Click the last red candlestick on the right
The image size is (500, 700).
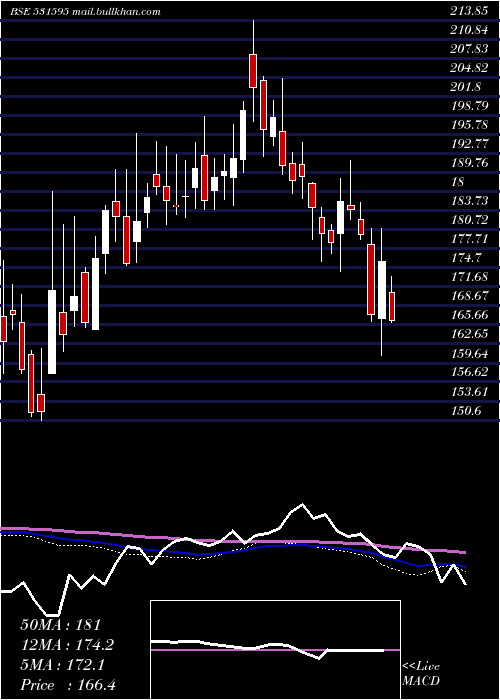(392, 307)
